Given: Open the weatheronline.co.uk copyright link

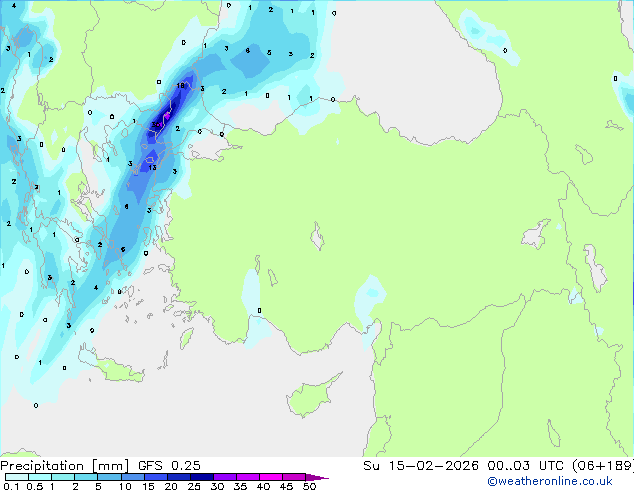Looking at the screenshot, I should coord(550,481).
